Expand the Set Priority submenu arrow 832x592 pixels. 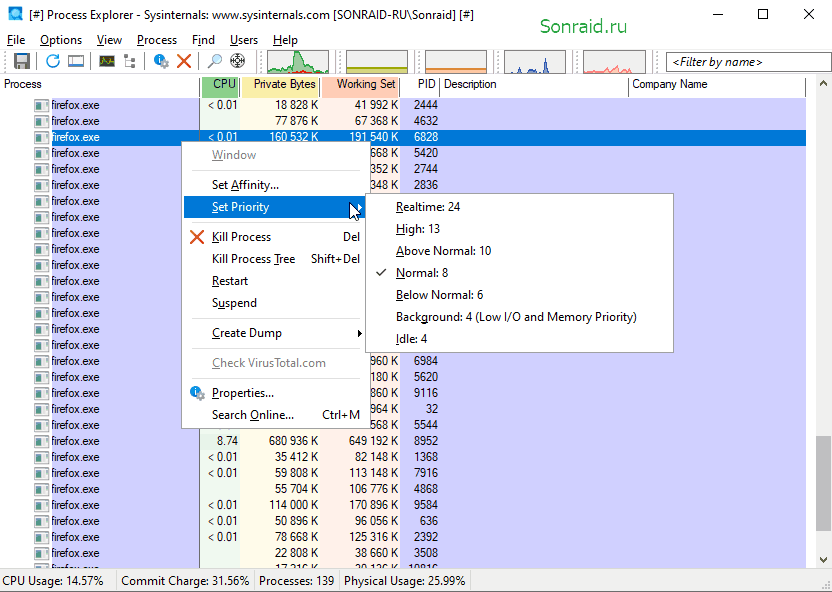point(359,207)
